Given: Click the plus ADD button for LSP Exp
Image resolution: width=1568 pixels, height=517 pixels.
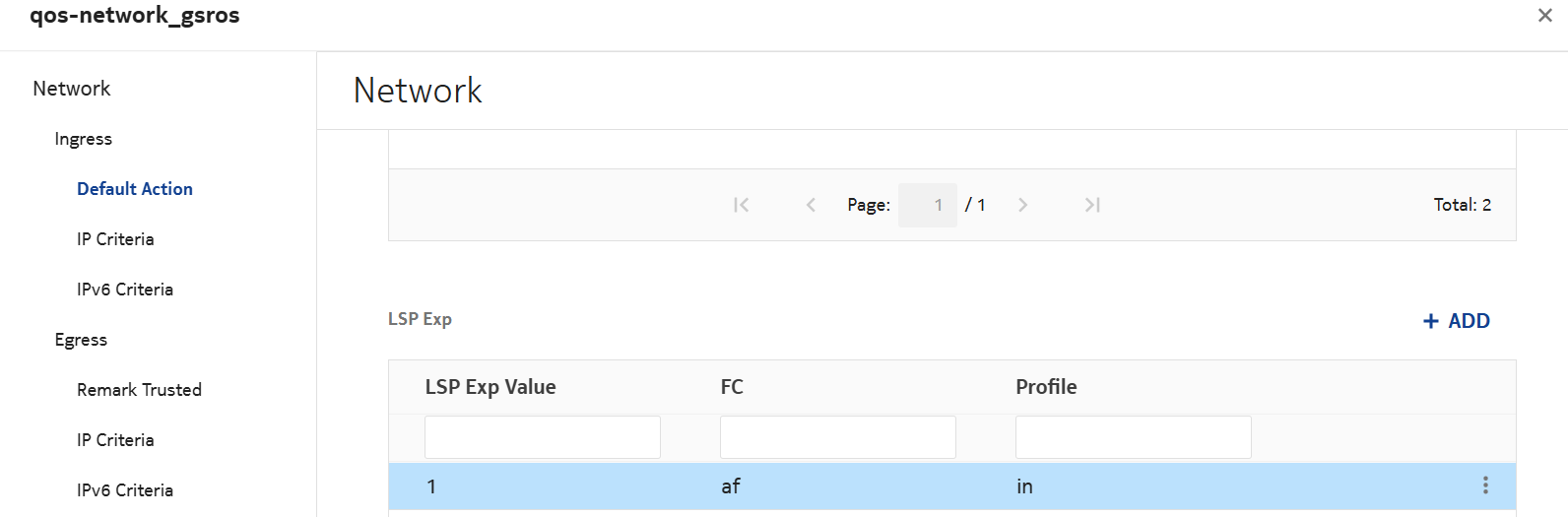Looking at the screenshot, I should (1456, 321).
